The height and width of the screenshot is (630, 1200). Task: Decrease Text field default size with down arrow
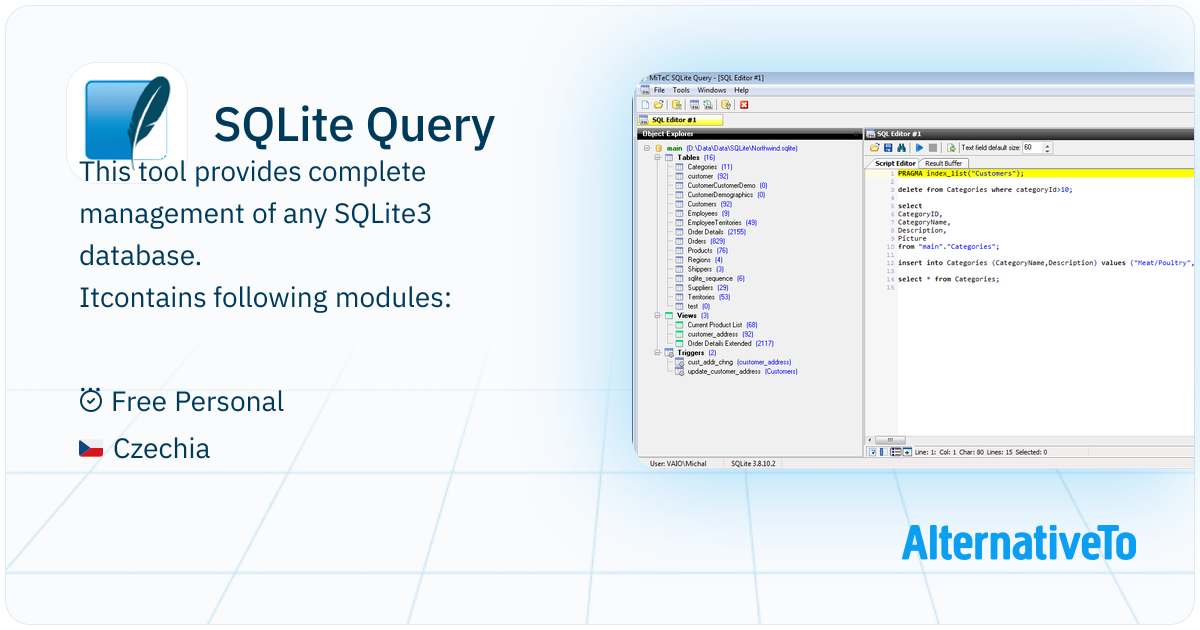click(x=1047, y=151)
